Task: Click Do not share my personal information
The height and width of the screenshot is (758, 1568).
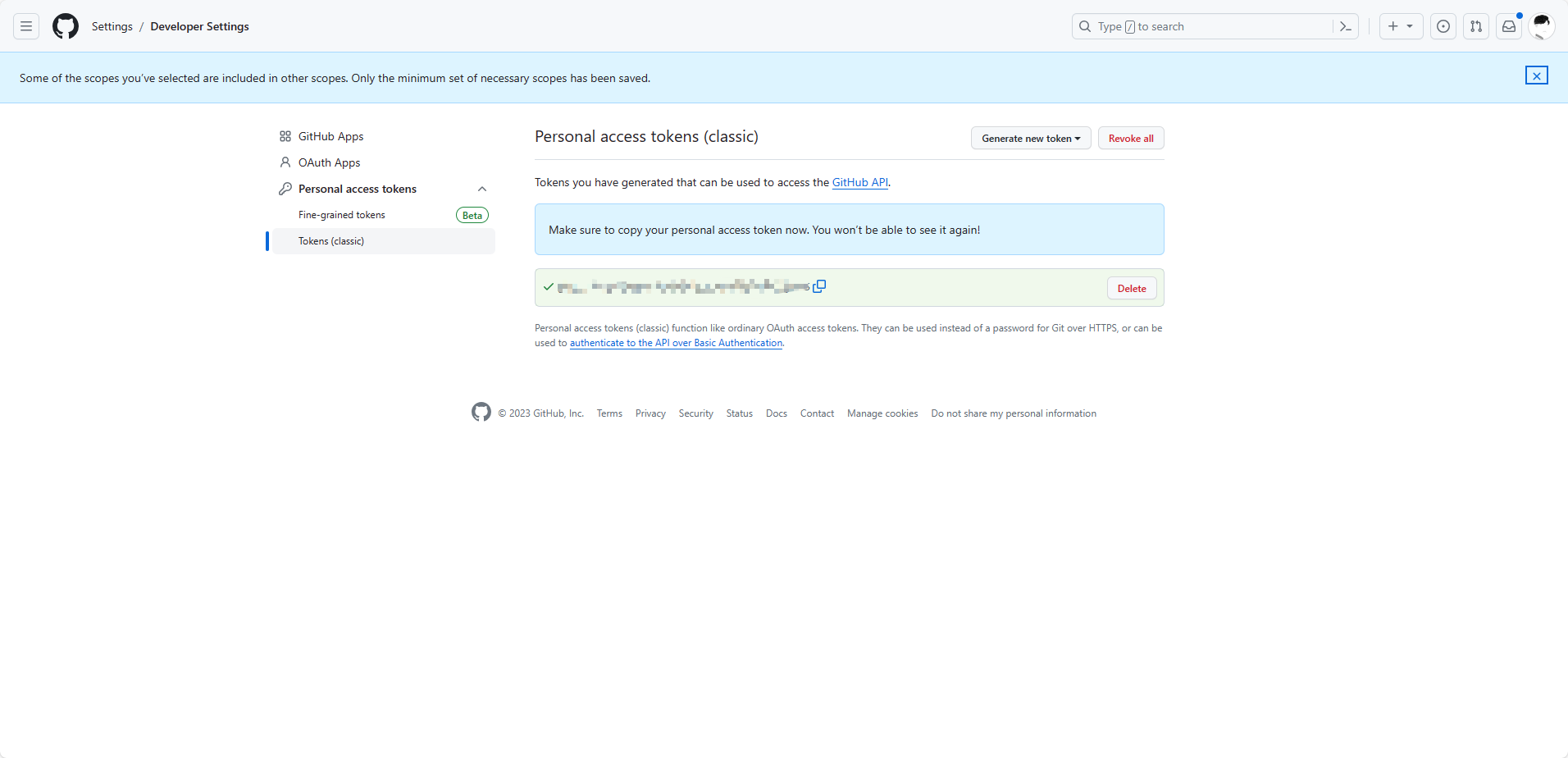Action: click(x=1014, y=413)
